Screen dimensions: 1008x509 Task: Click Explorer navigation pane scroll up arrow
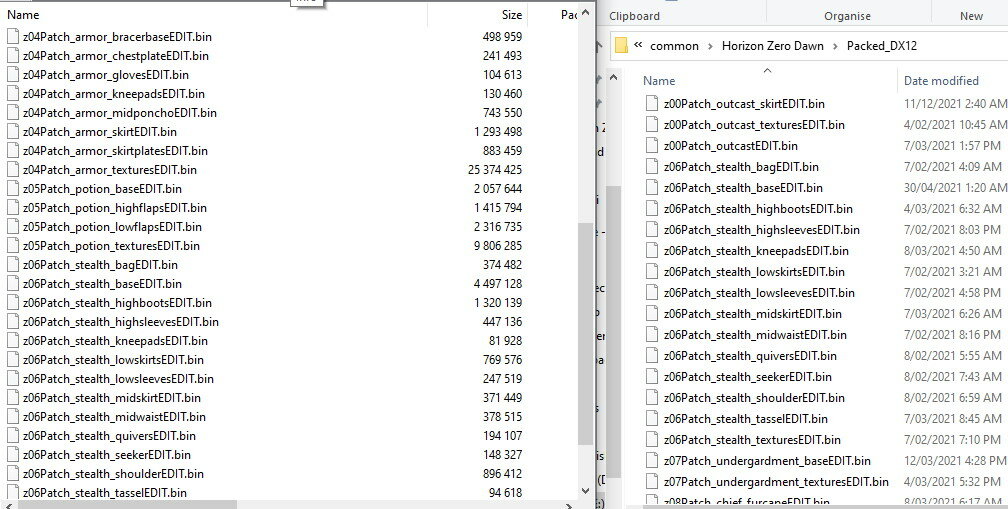[613, 79]
